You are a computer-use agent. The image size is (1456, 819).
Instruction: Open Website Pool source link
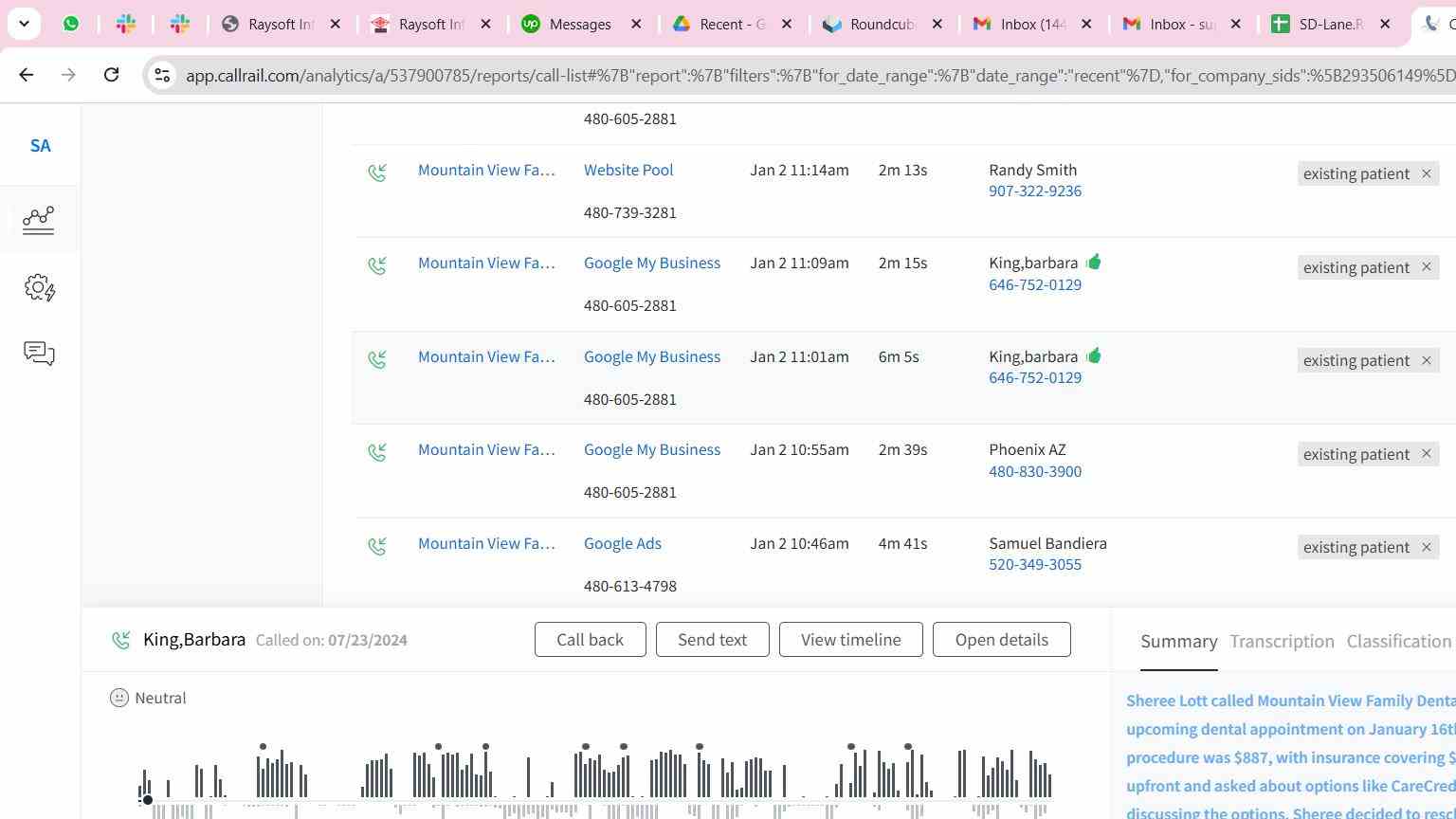click(628, 170)
